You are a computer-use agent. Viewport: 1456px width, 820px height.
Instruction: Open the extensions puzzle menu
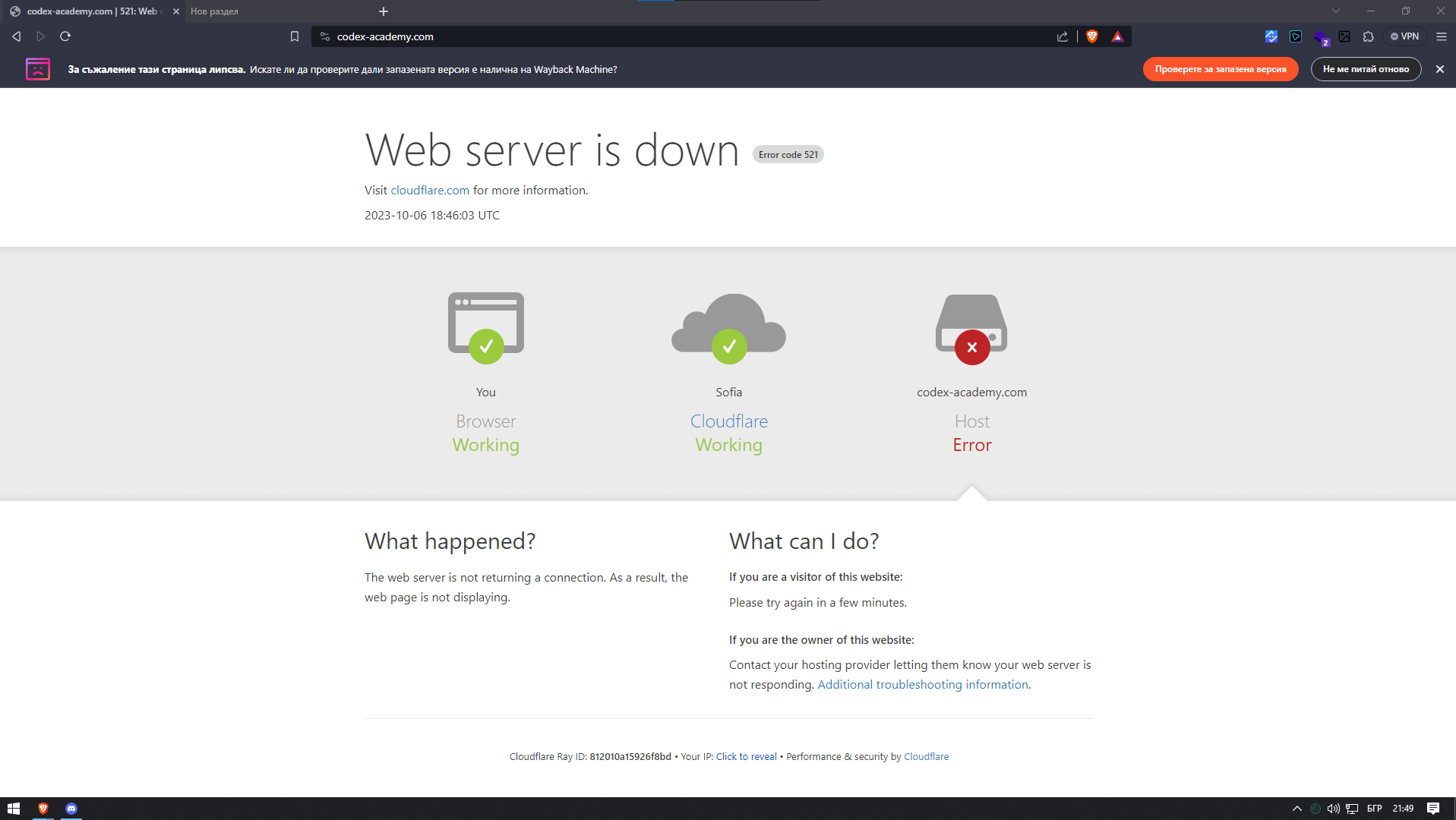(1369, 36)
